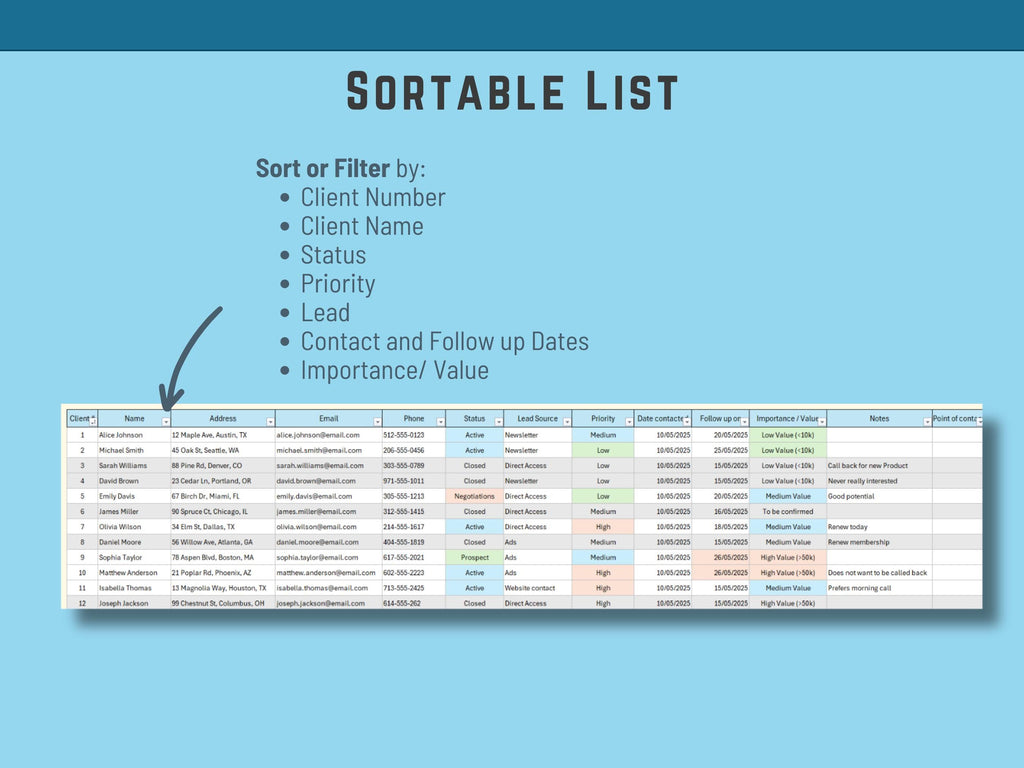Viewport: 1024px width, 768px height.
Task: Click the Priority column filter arrow
Action: coord(629,422)
